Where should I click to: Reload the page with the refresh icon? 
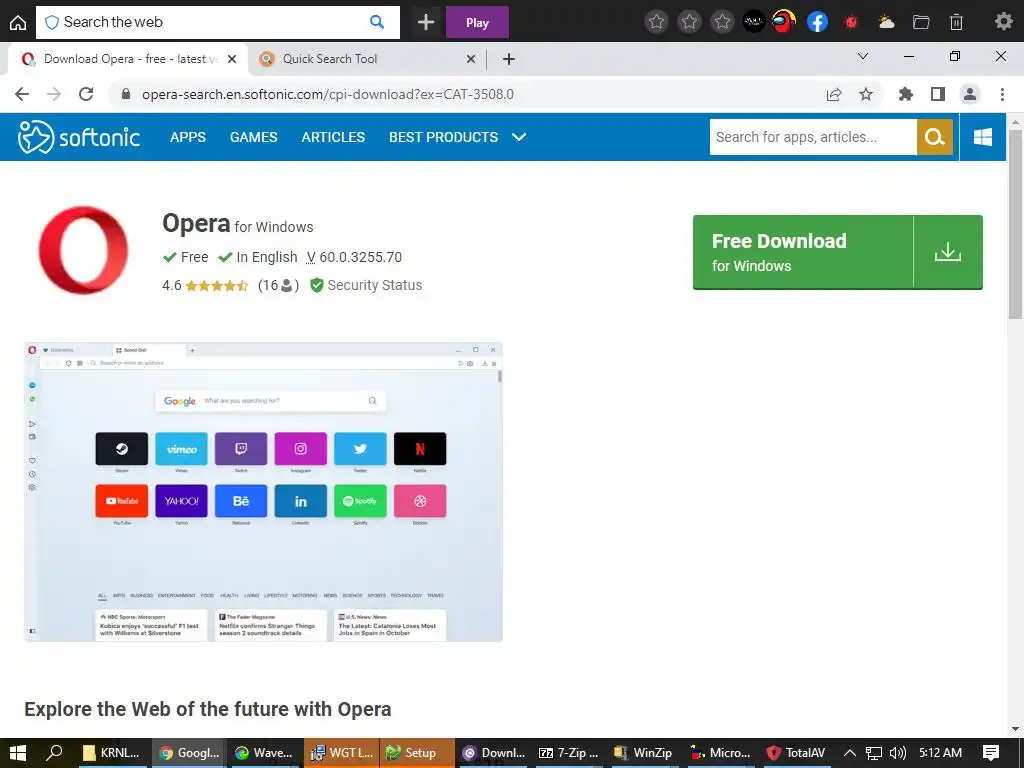(x=86, y=94)
